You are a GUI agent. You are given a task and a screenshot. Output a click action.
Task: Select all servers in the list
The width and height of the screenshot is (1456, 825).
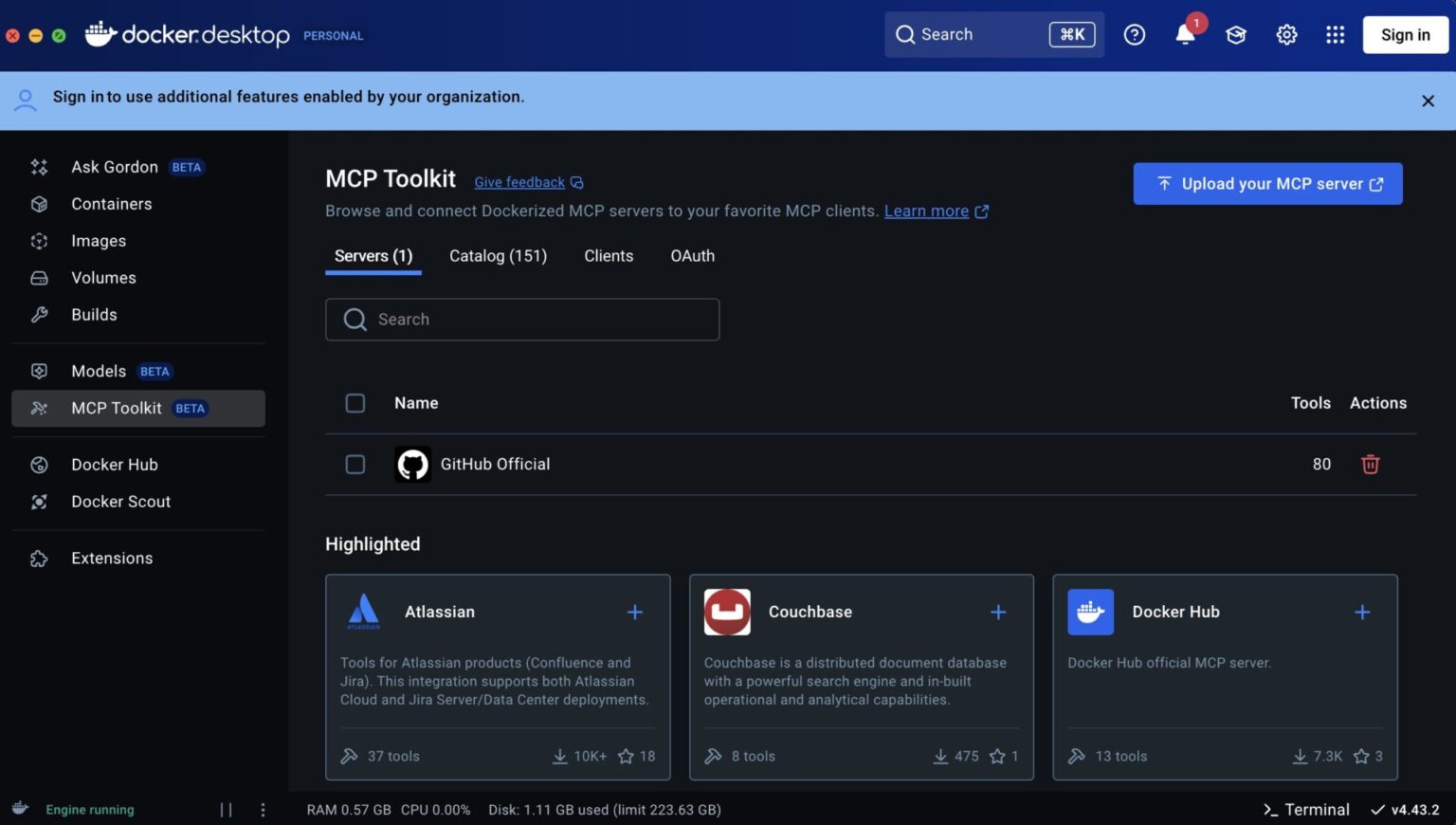(355, 402)
